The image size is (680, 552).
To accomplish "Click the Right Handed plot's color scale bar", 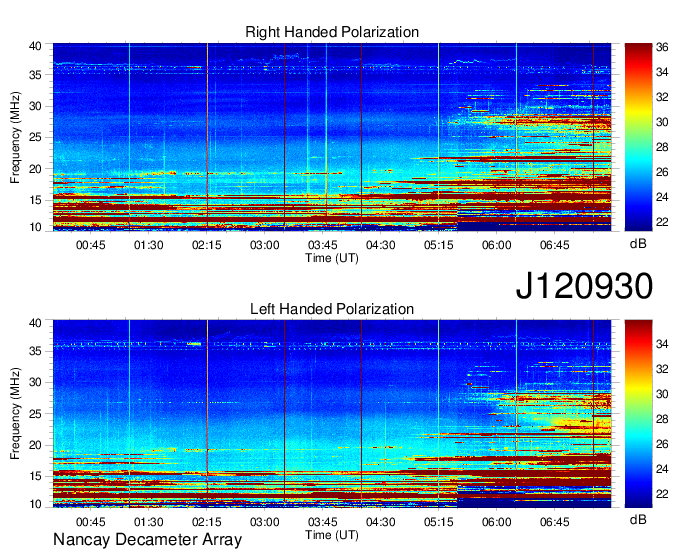I will [638, 137].
